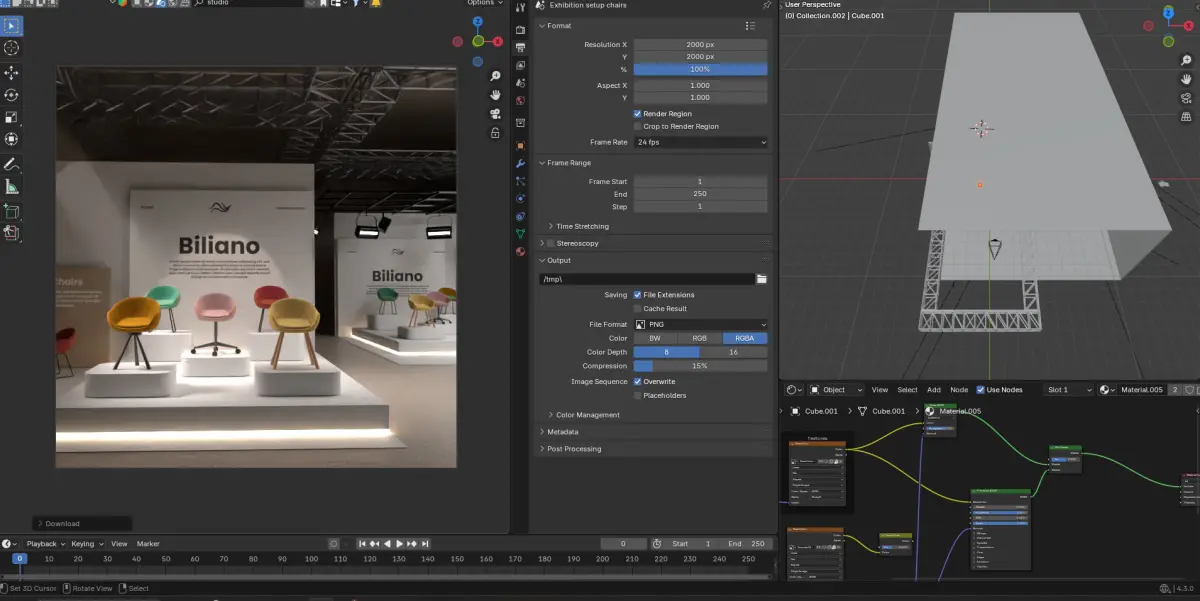Select the Move tool

[x=11, y=72]
